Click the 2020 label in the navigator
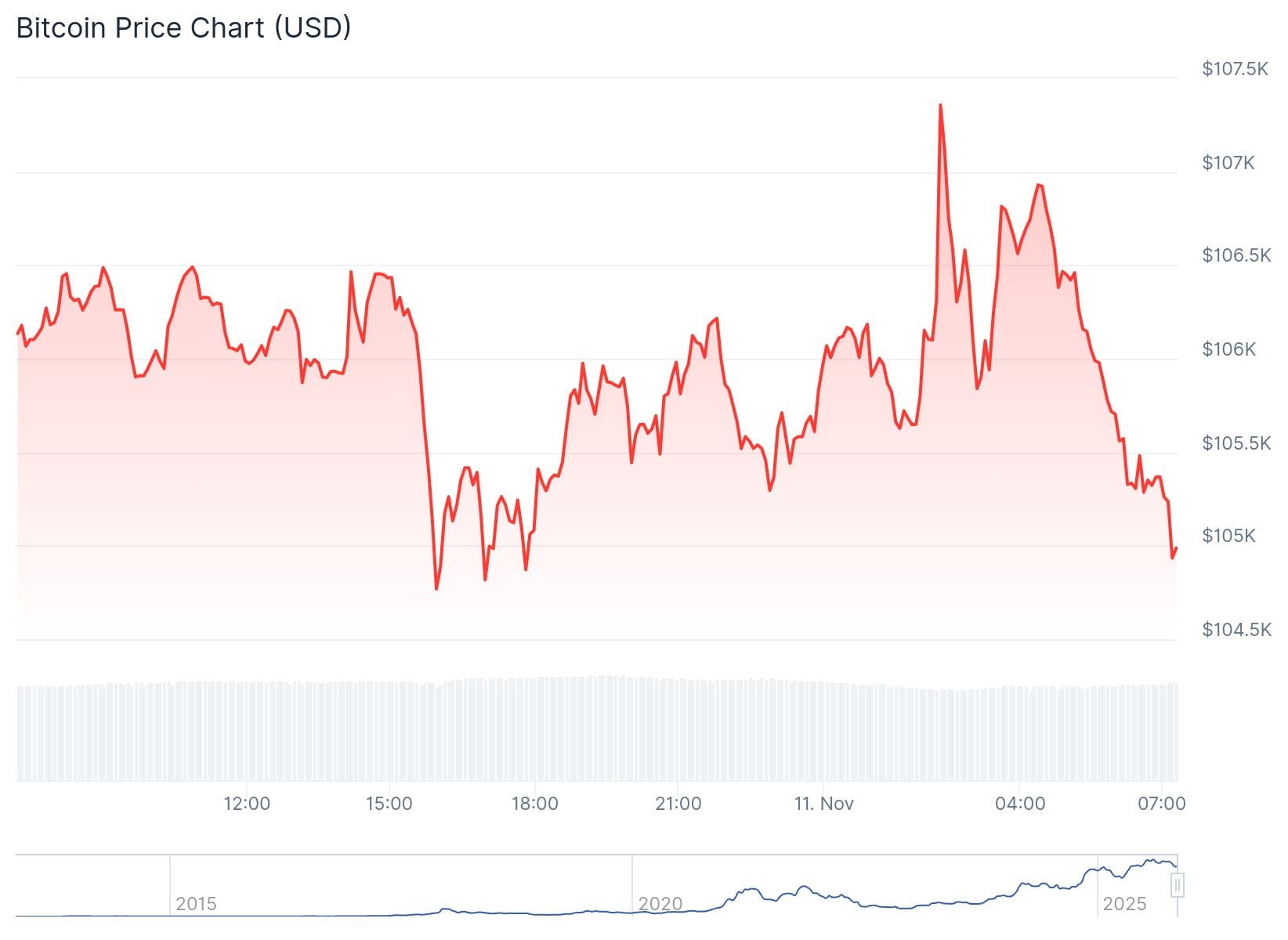The width and height of the screenshot is (1288, 940). pos(660,904)
